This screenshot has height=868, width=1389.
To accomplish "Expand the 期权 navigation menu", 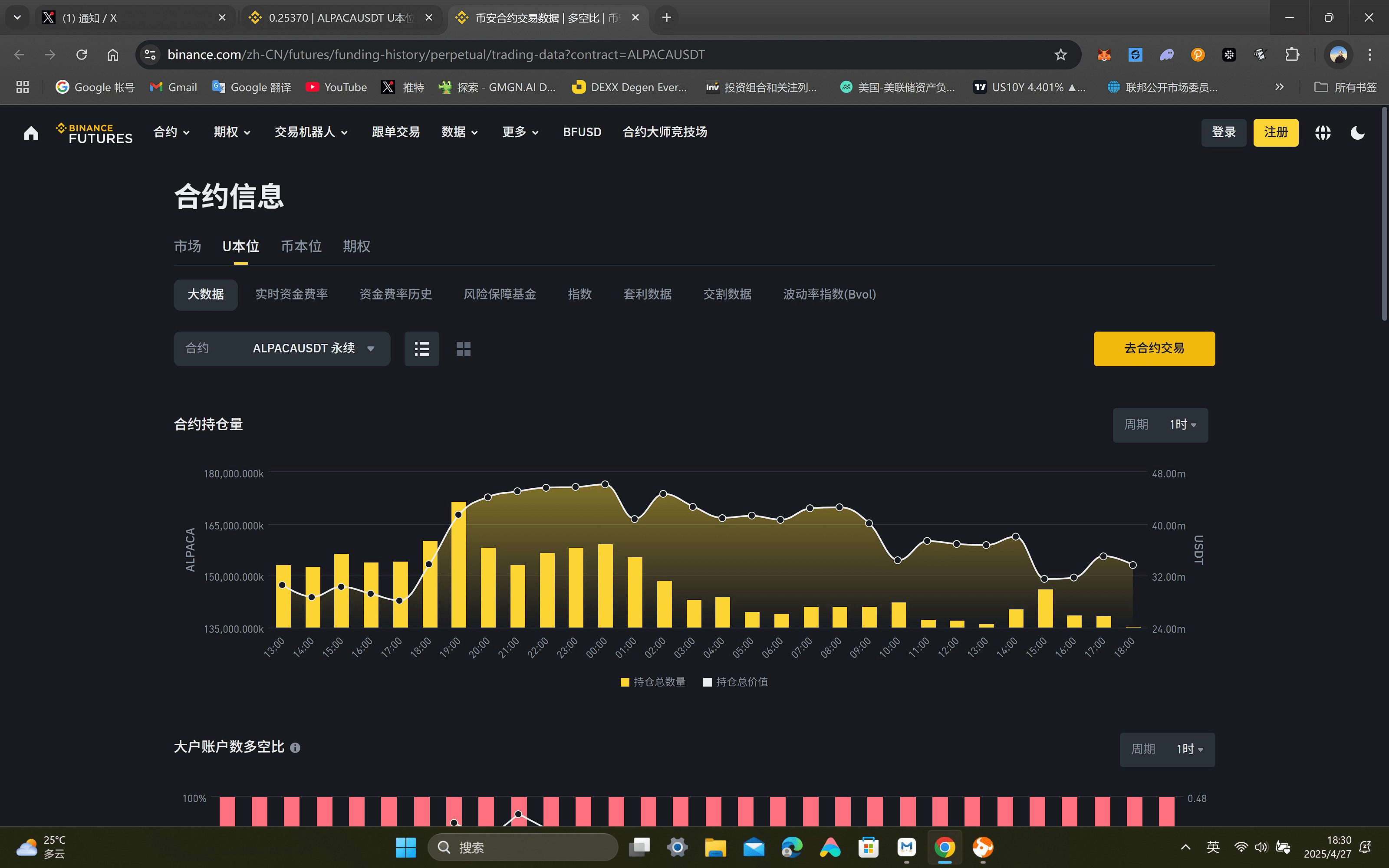I will [x=232, y=132].
